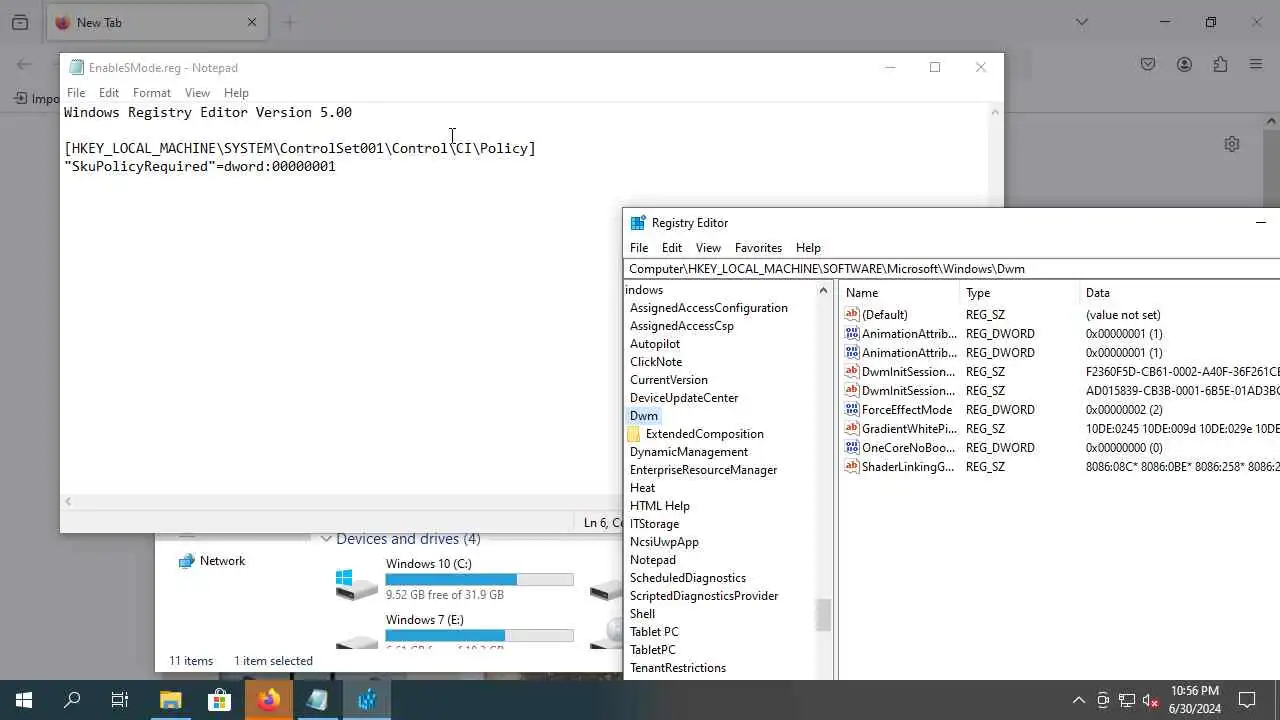Open Notepad File menu

pos(76,93)
